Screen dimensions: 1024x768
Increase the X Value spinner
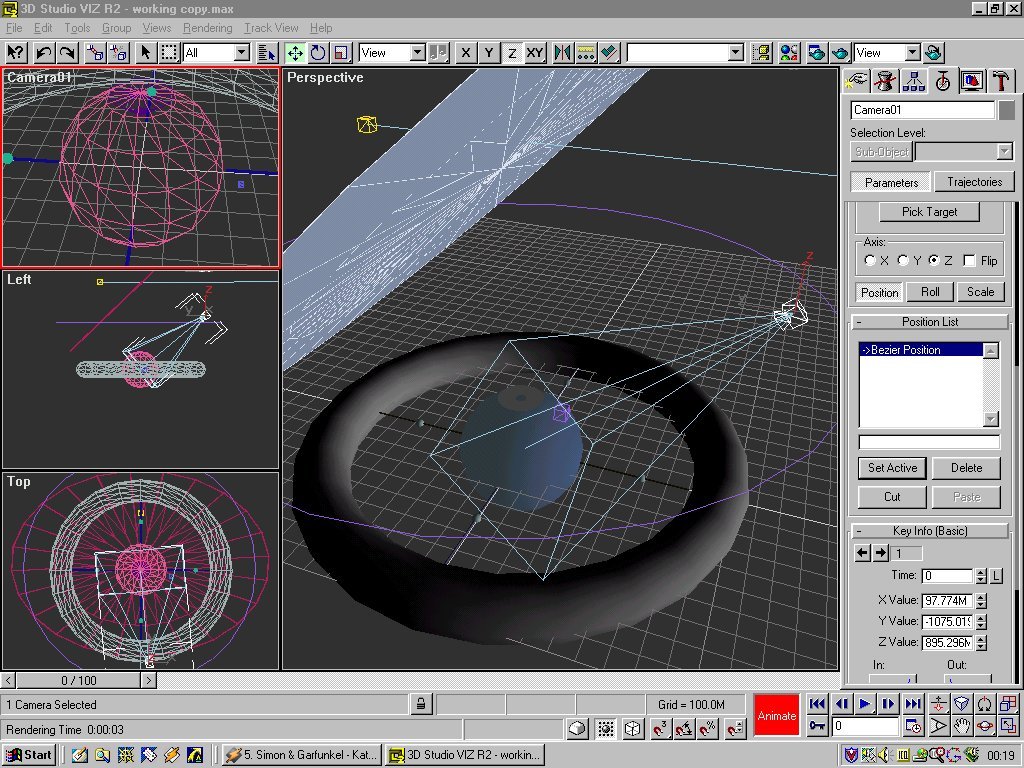(980, 596)
